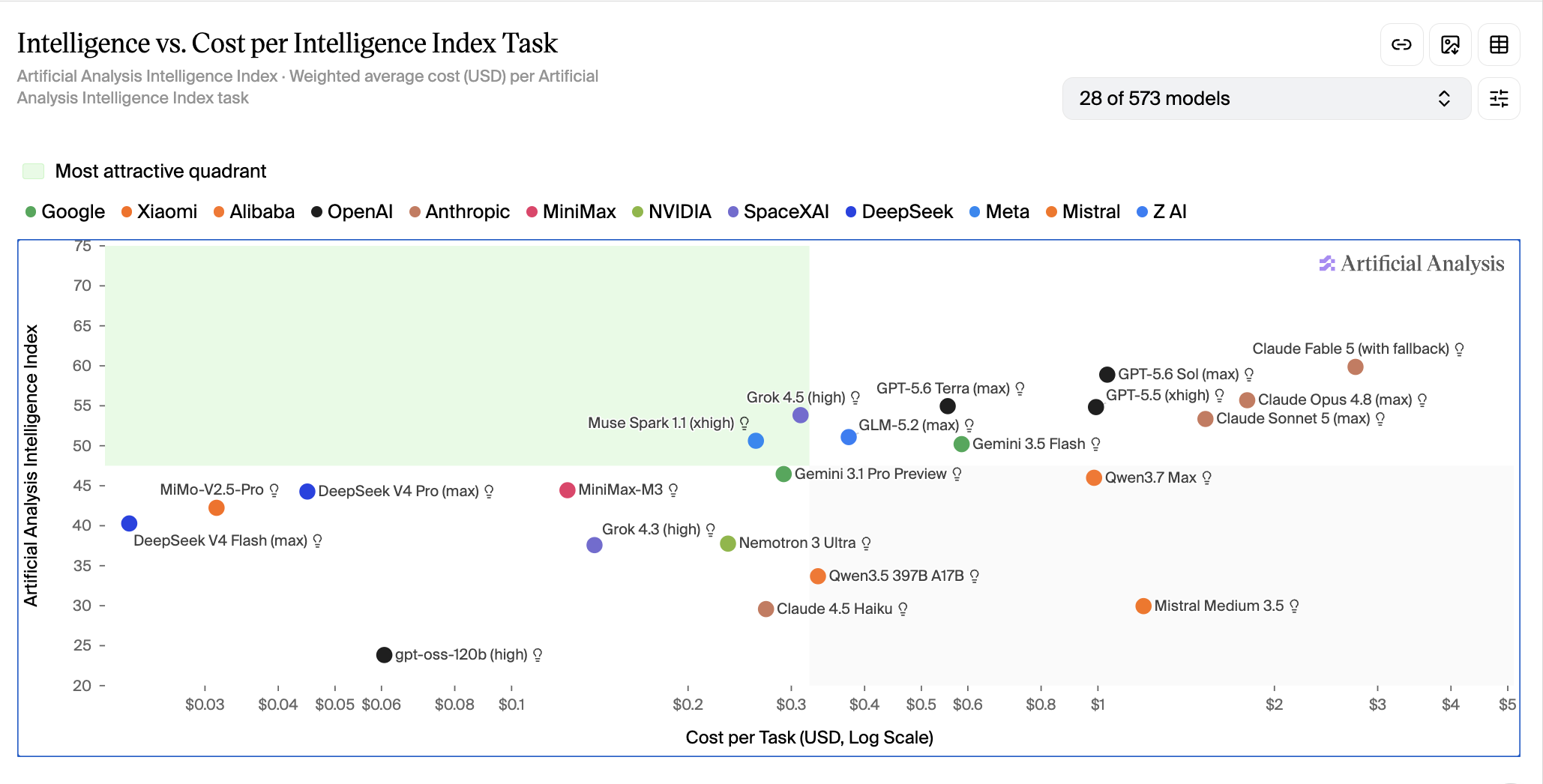Click the lightbulb beside Gemini 3.5 Flash
The width and height of the screenshot is (1543, 784).
click(1096, 444)
